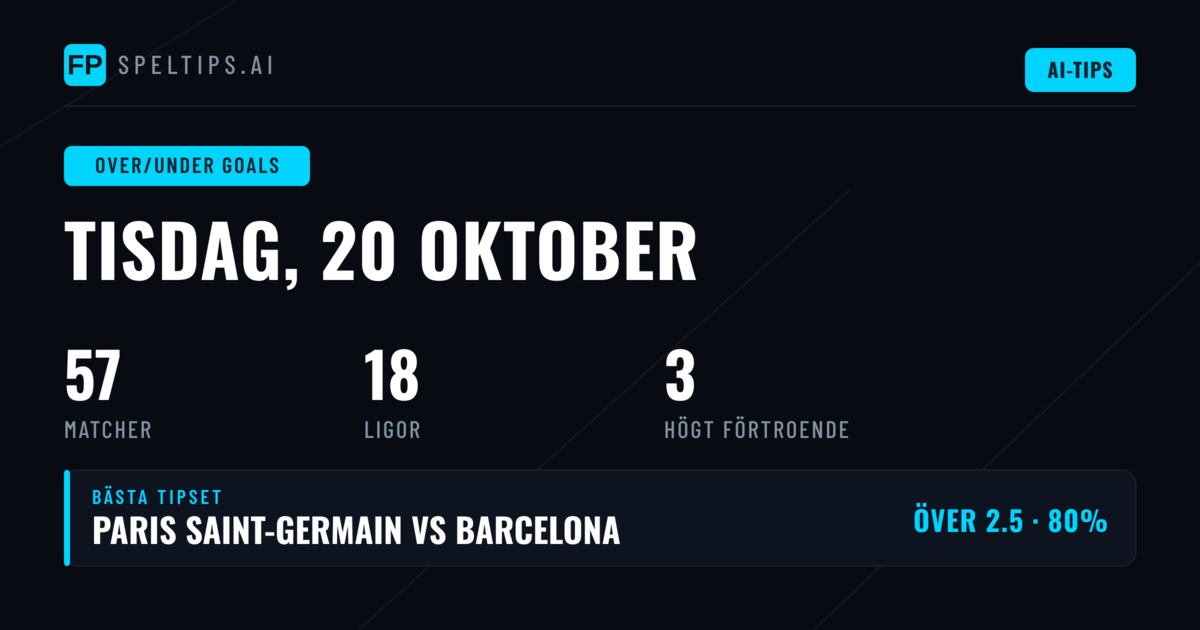This screenshot has height=630, width=1200.
Task: Click the horizontal header divider line
Action: [x=600, y=106]
